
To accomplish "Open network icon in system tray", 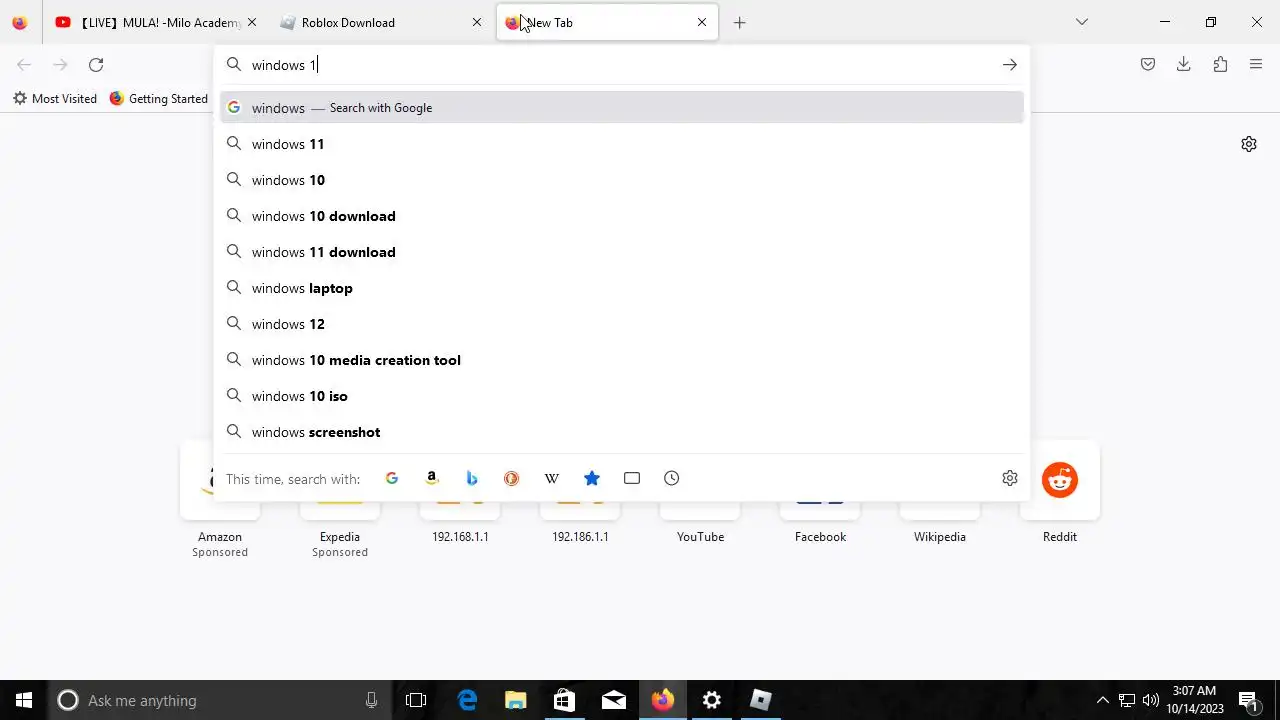I will coord(1127,700).
